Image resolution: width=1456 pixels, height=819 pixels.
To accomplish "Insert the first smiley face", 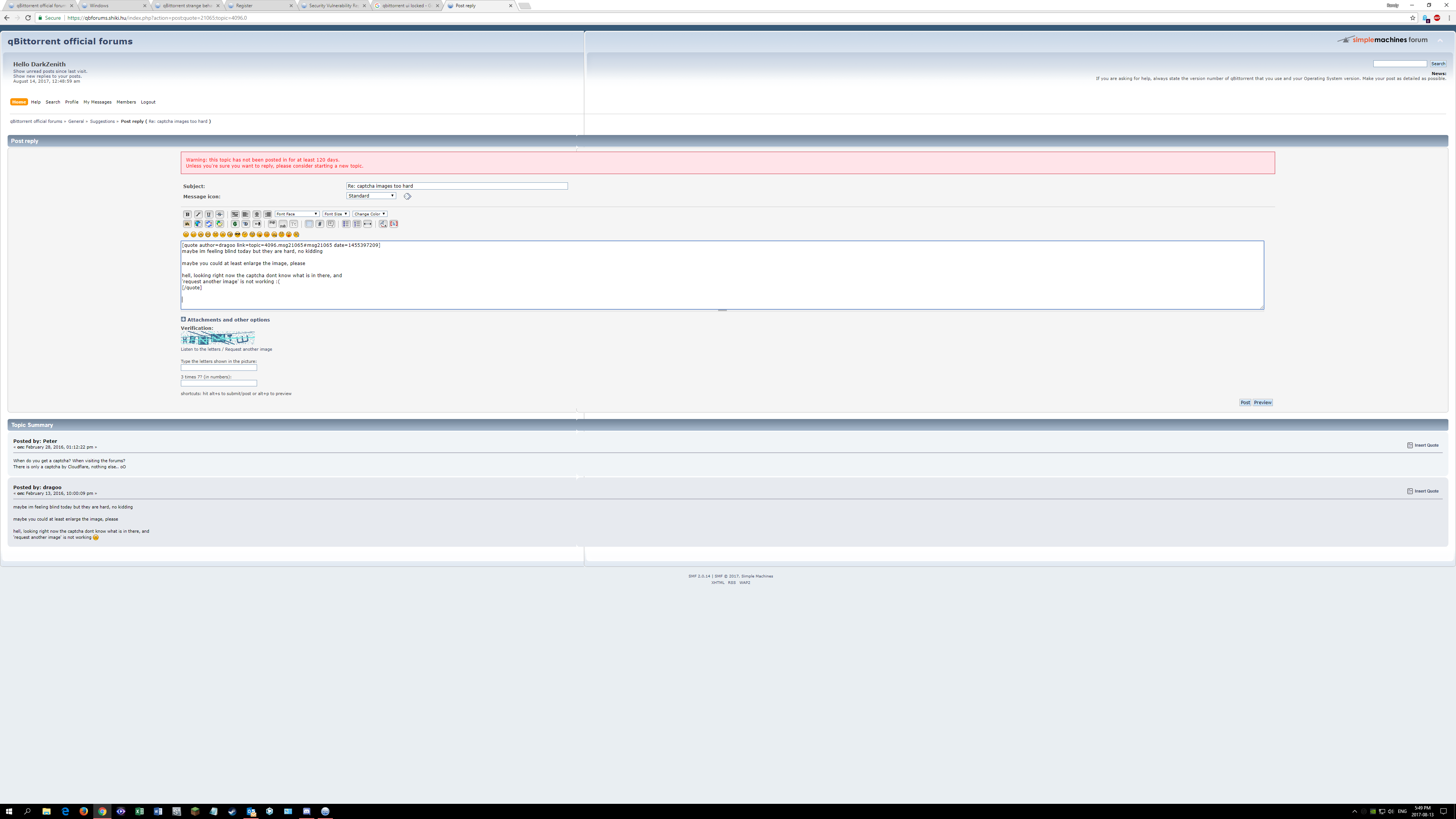I will (x=186, y=235).
